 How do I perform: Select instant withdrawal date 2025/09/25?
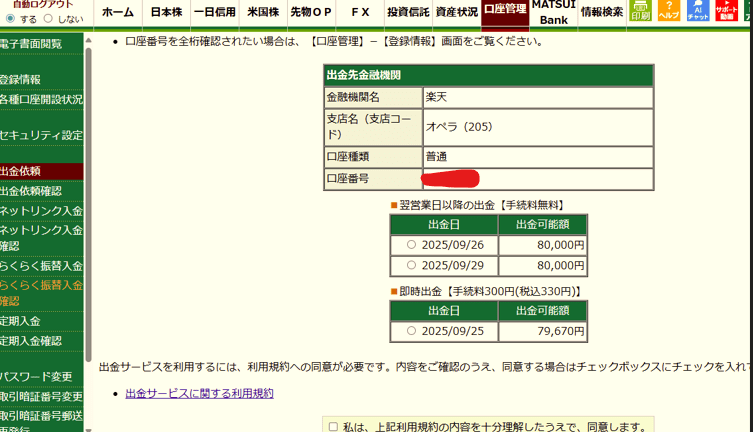click(411, 331)
